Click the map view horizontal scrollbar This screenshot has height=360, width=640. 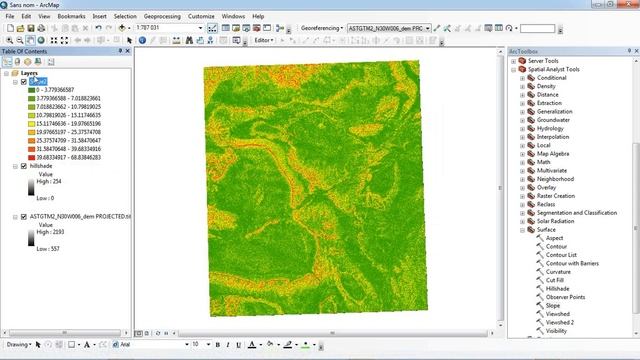tap(332, 333)
